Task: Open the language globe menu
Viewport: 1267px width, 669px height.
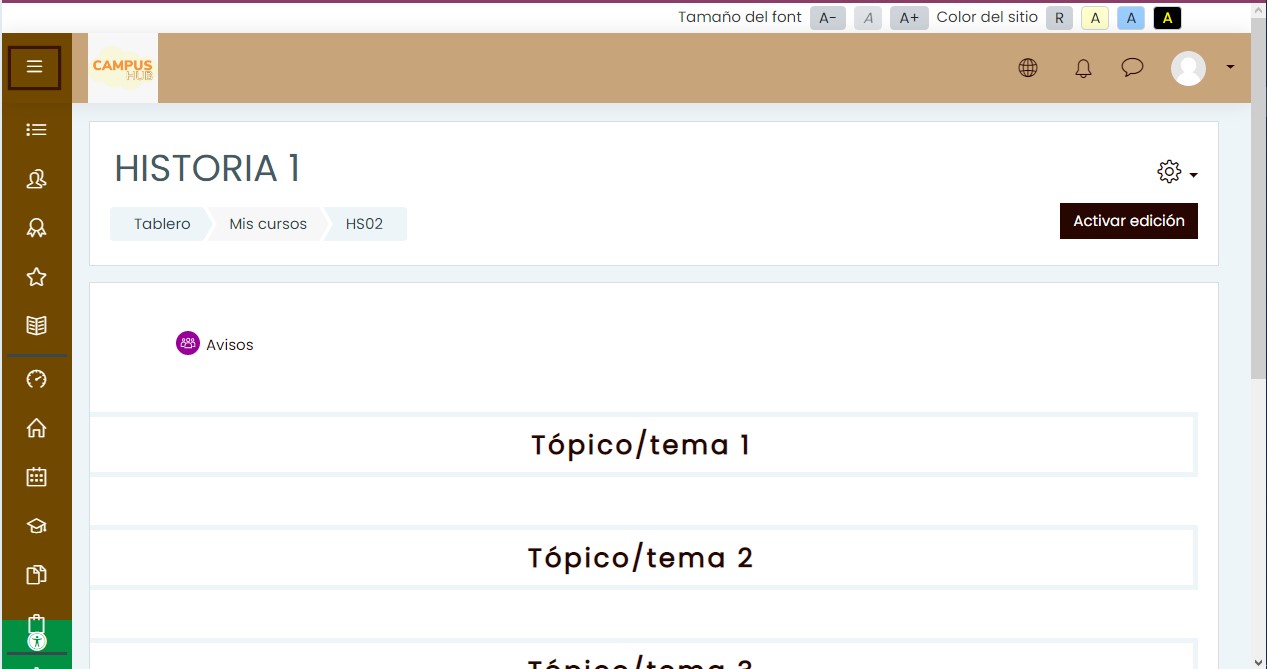Action: 1028,68
